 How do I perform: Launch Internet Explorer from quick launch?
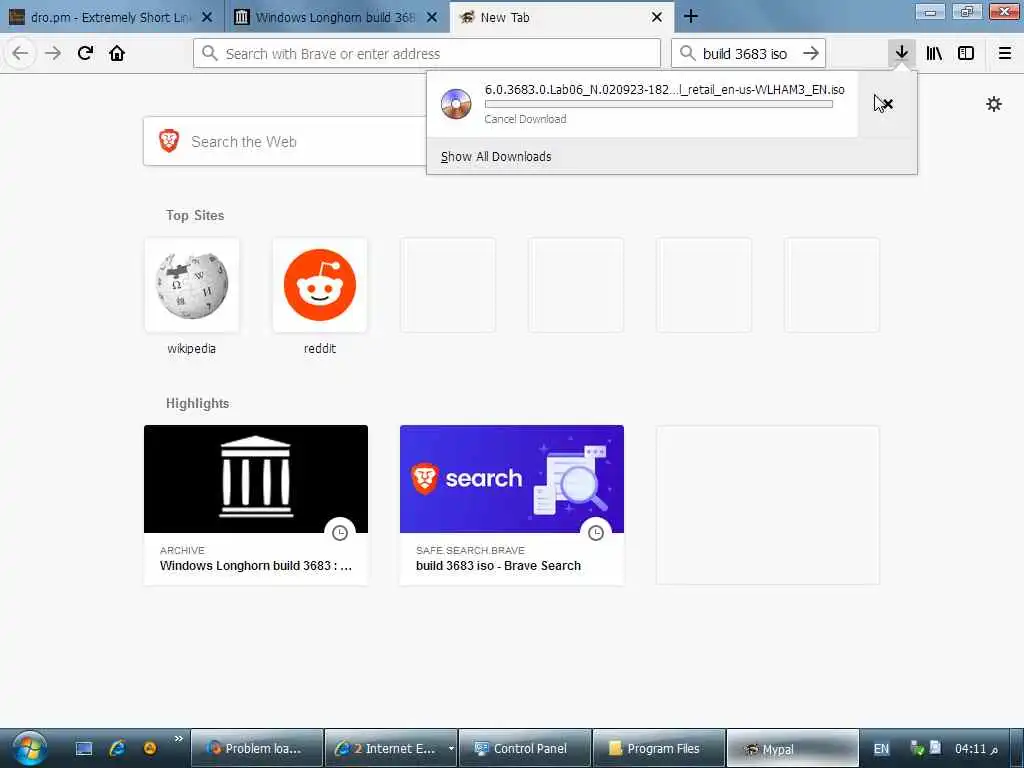pyautogui.click(x=117, y=748)
